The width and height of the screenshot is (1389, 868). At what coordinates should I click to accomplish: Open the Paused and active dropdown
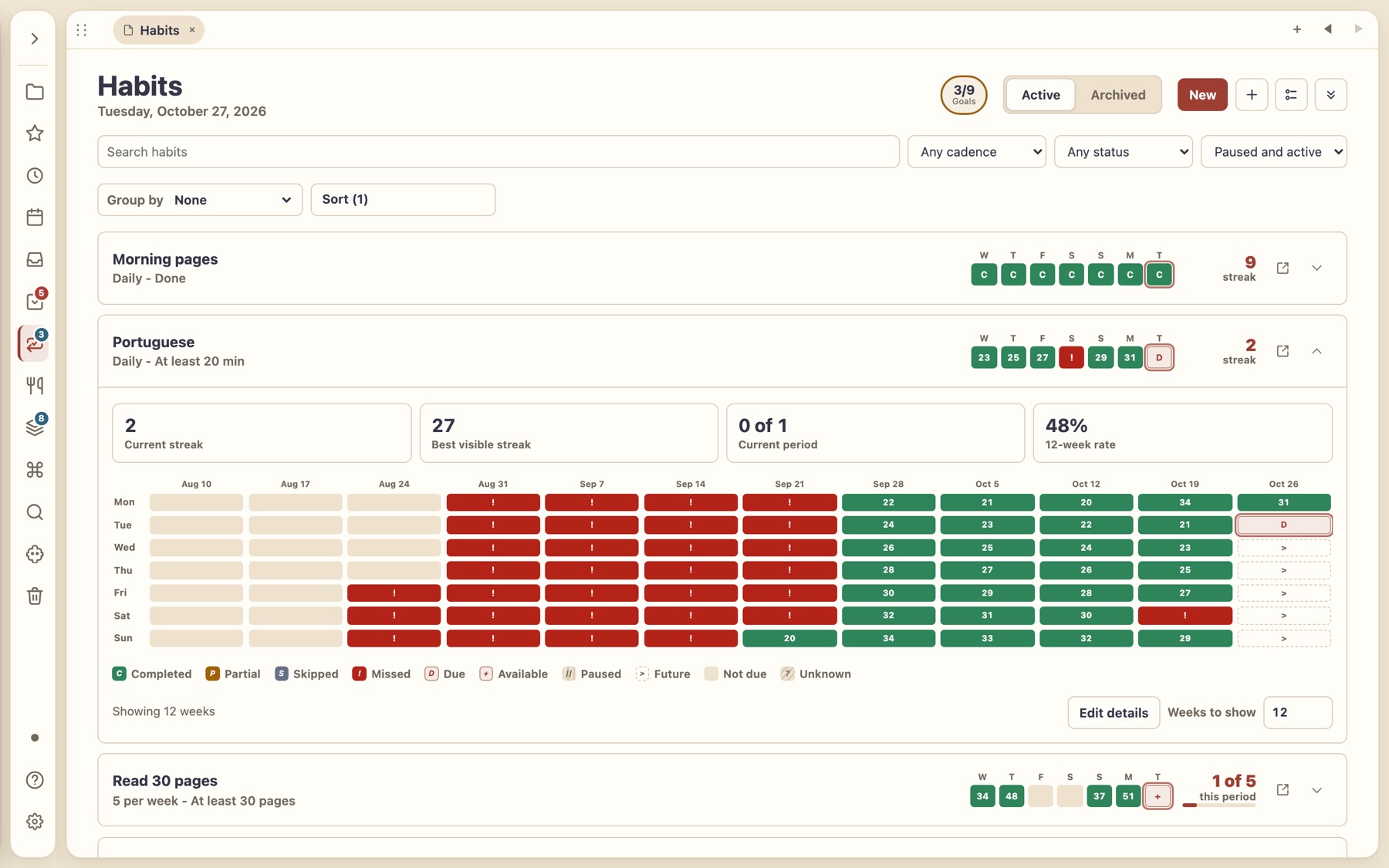[1274, 152]
